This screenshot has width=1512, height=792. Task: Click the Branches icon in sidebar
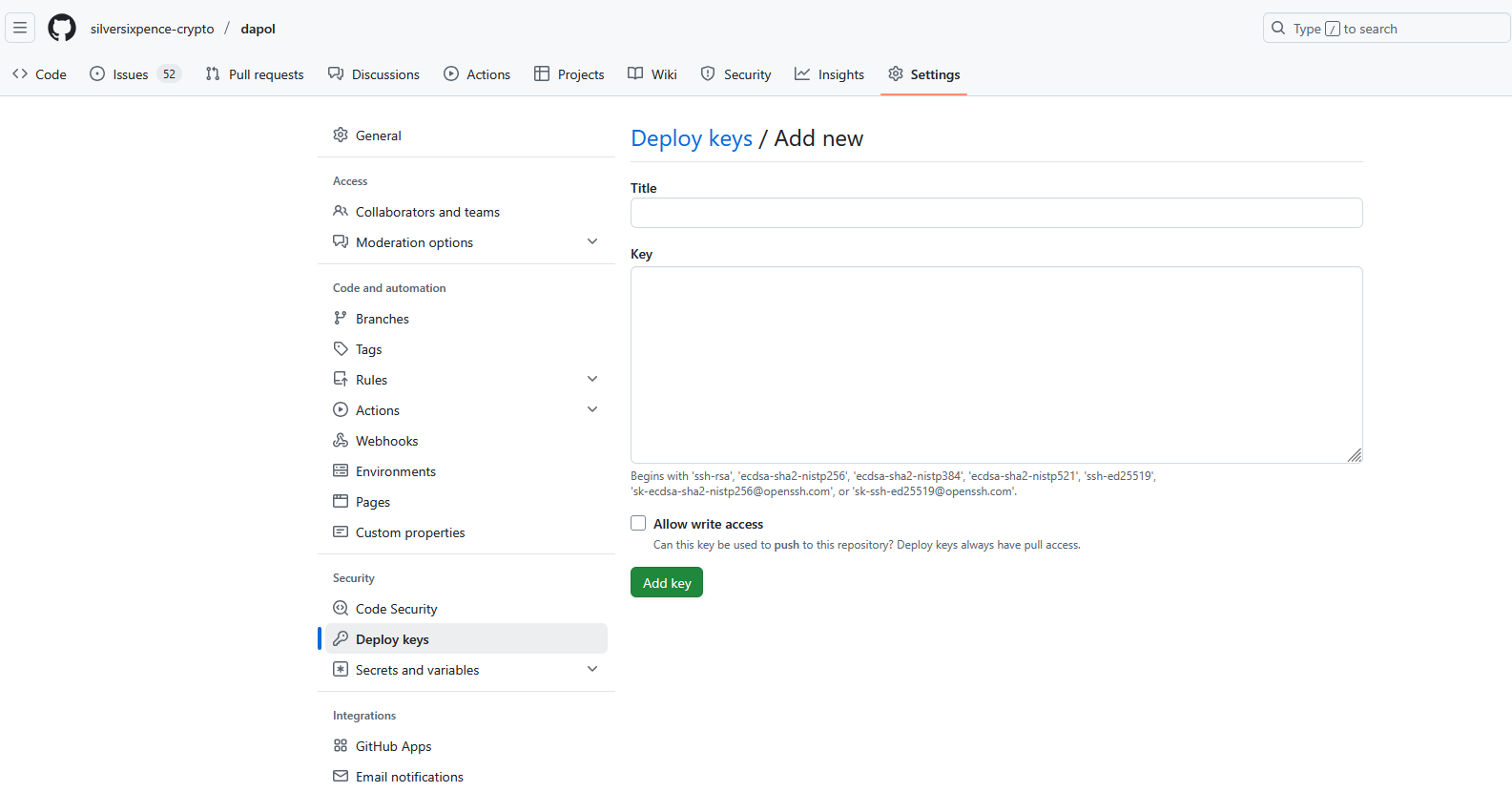[341, 319]
